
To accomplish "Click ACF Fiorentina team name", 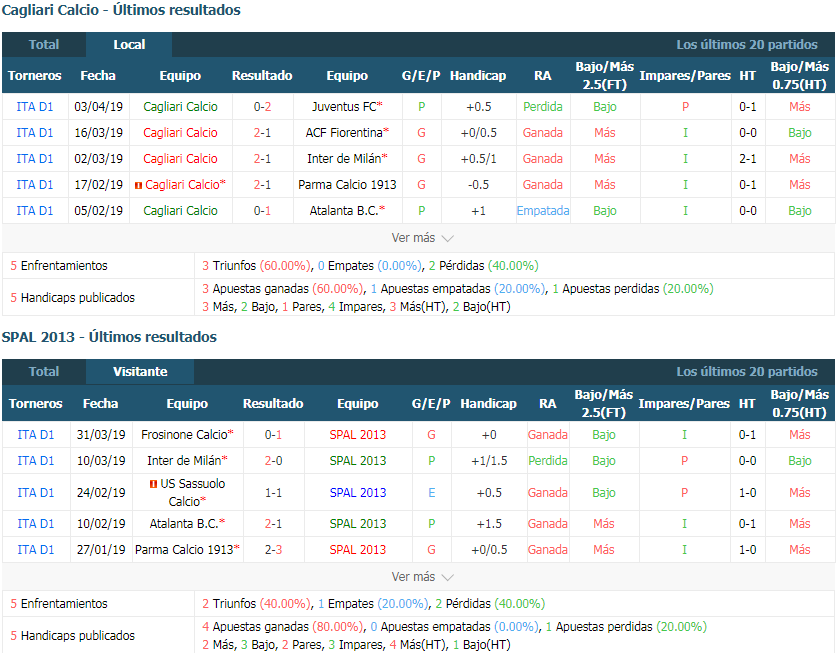I will 344,133.
